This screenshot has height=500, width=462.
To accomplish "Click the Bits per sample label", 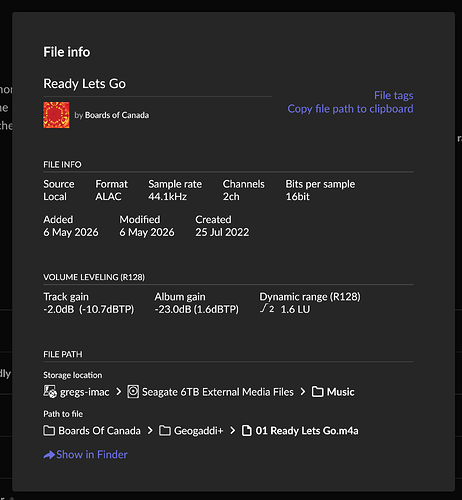I will point(320,184).
